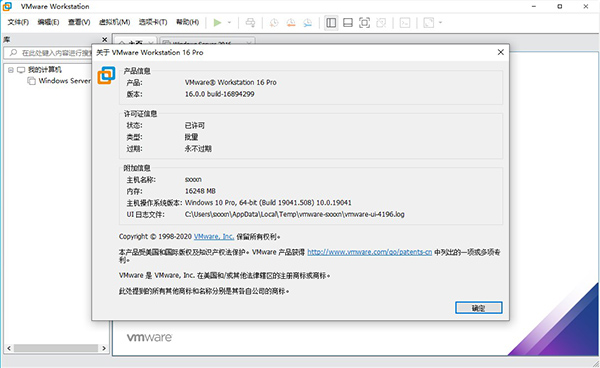Click the product name VMware® Workstation 16 Pro
Screen dimensions: 600x368
point(231,82)
